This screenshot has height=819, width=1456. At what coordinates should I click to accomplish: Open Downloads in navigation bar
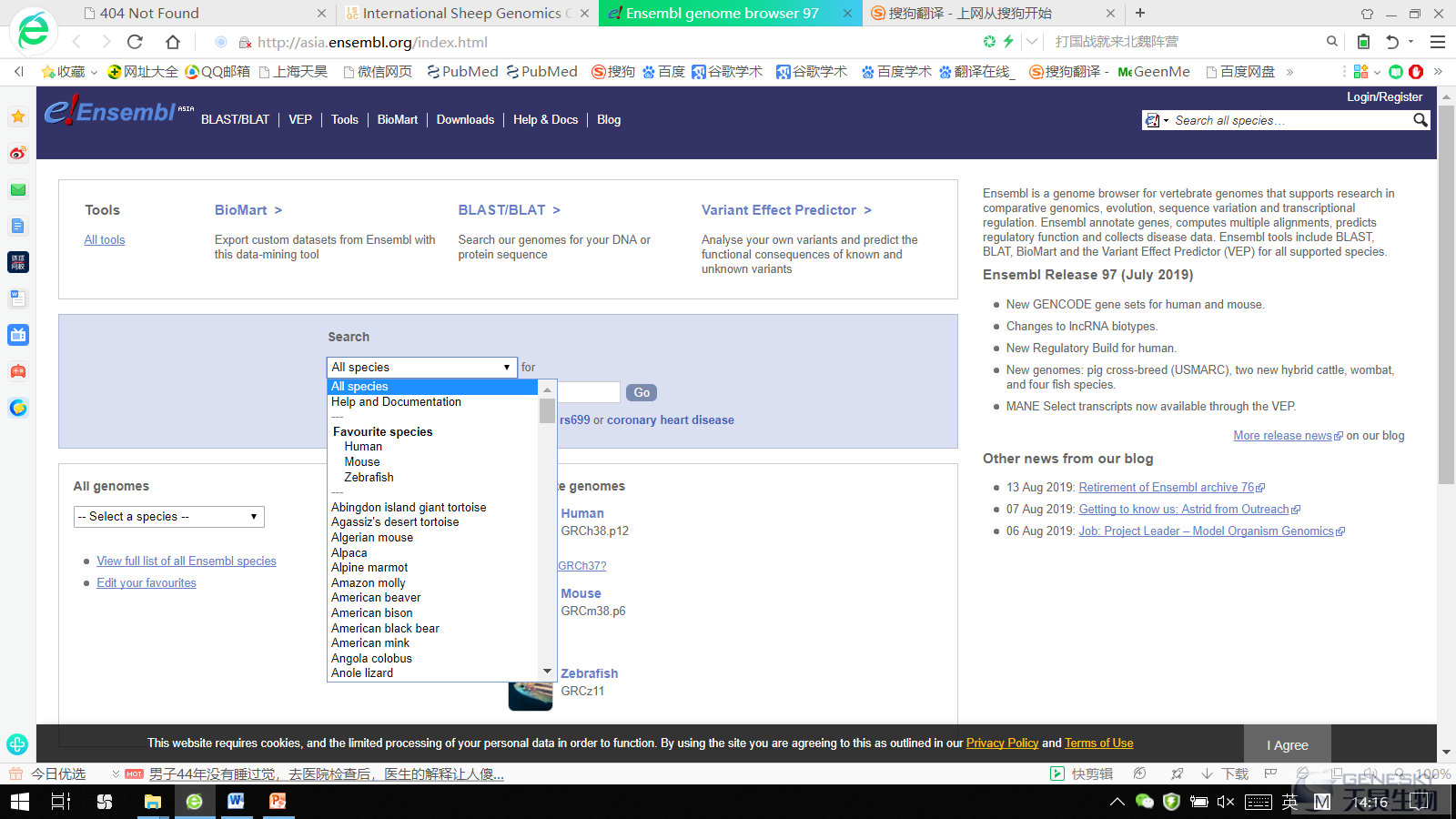[465, 119]
